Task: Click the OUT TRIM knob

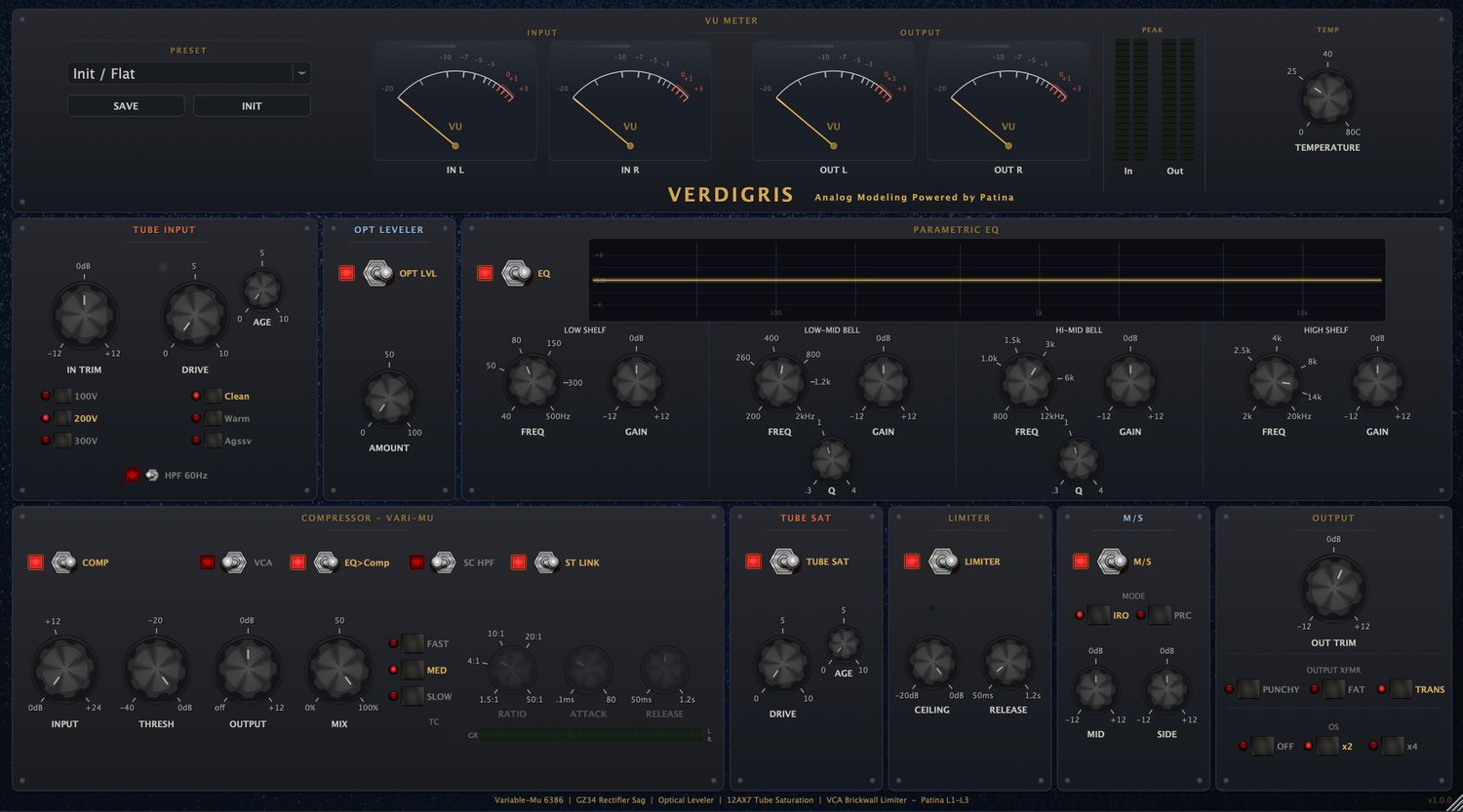Action: pyautogui.click(x=1333, y=589)
